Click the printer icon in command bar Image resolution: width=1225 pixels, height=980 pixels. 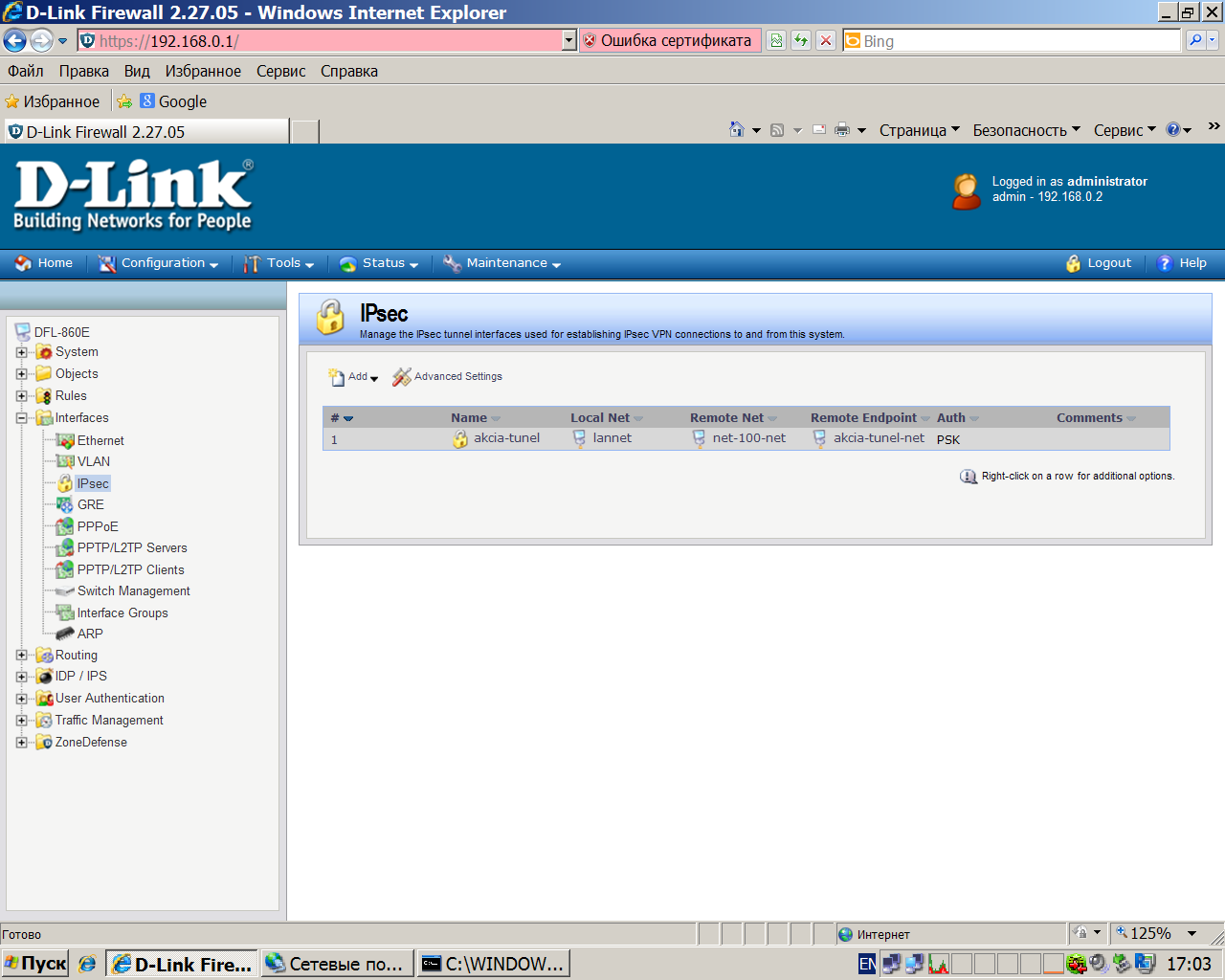tap(842, 129)
